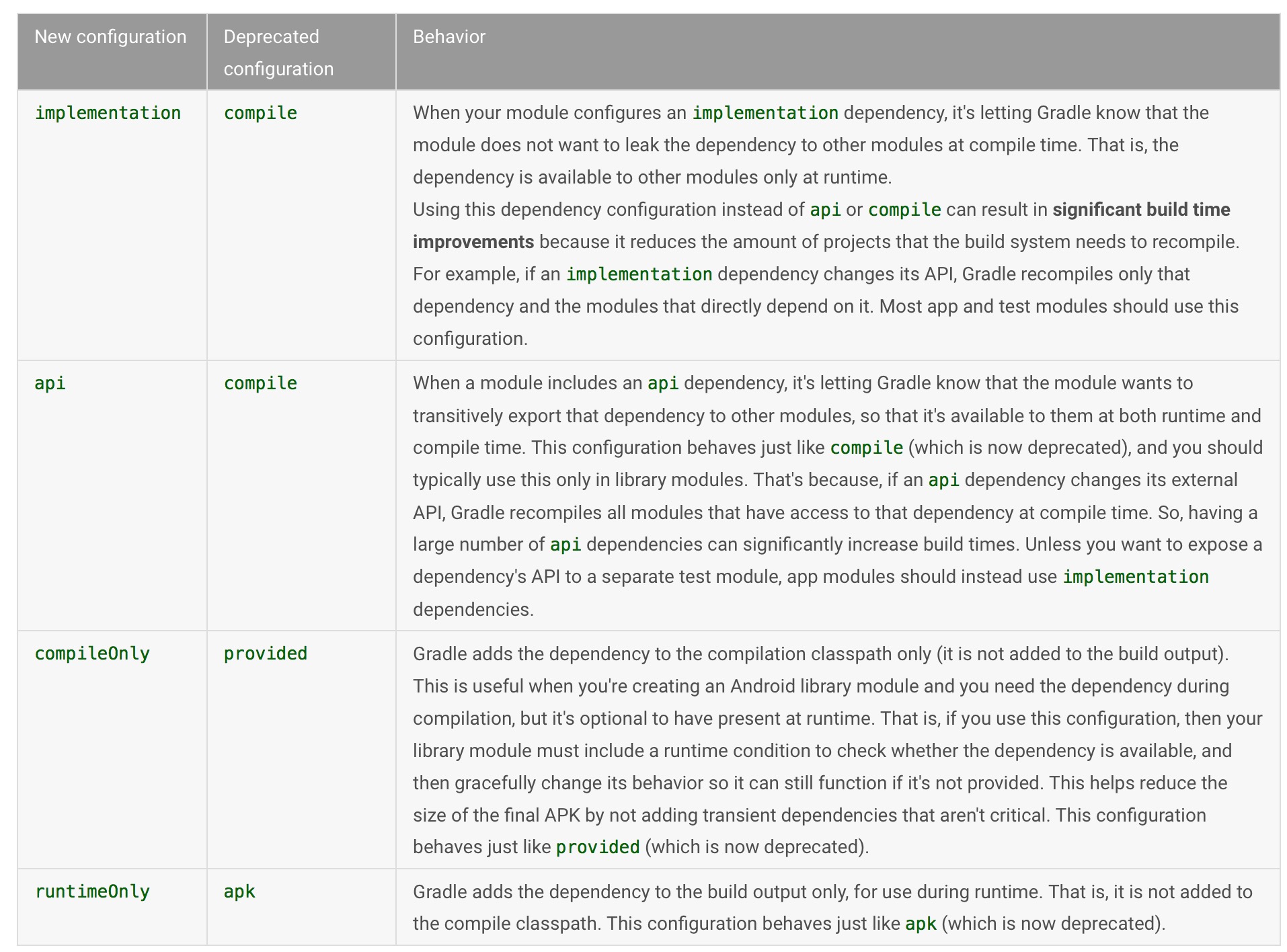Screen dimensions: 1287x952
Task: Click compile before "(which is now deprecated)"
Action: coord(867,448)
